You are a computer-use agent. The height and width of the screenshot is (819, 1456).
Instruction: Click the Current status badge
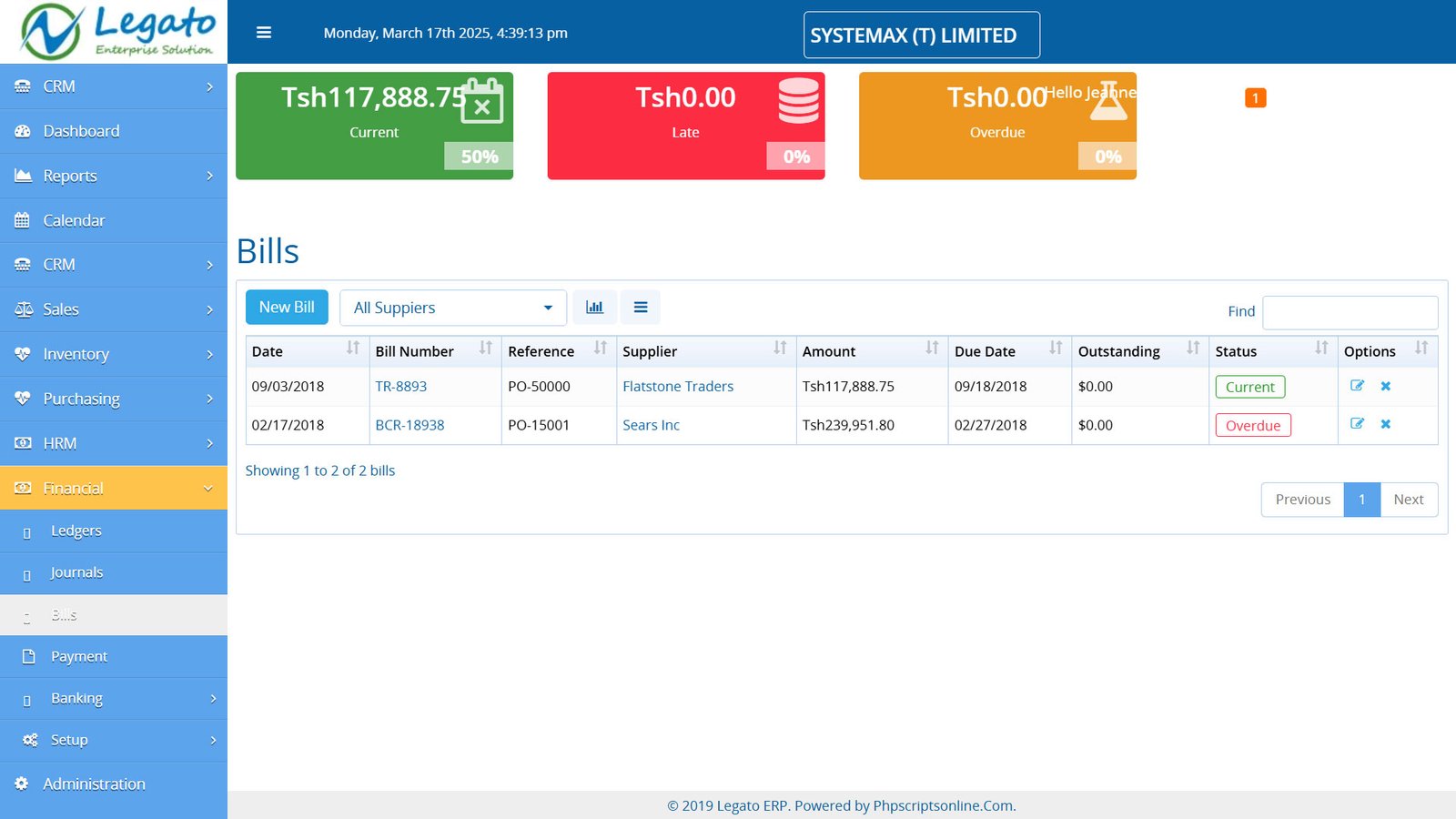coord(1250,387)
